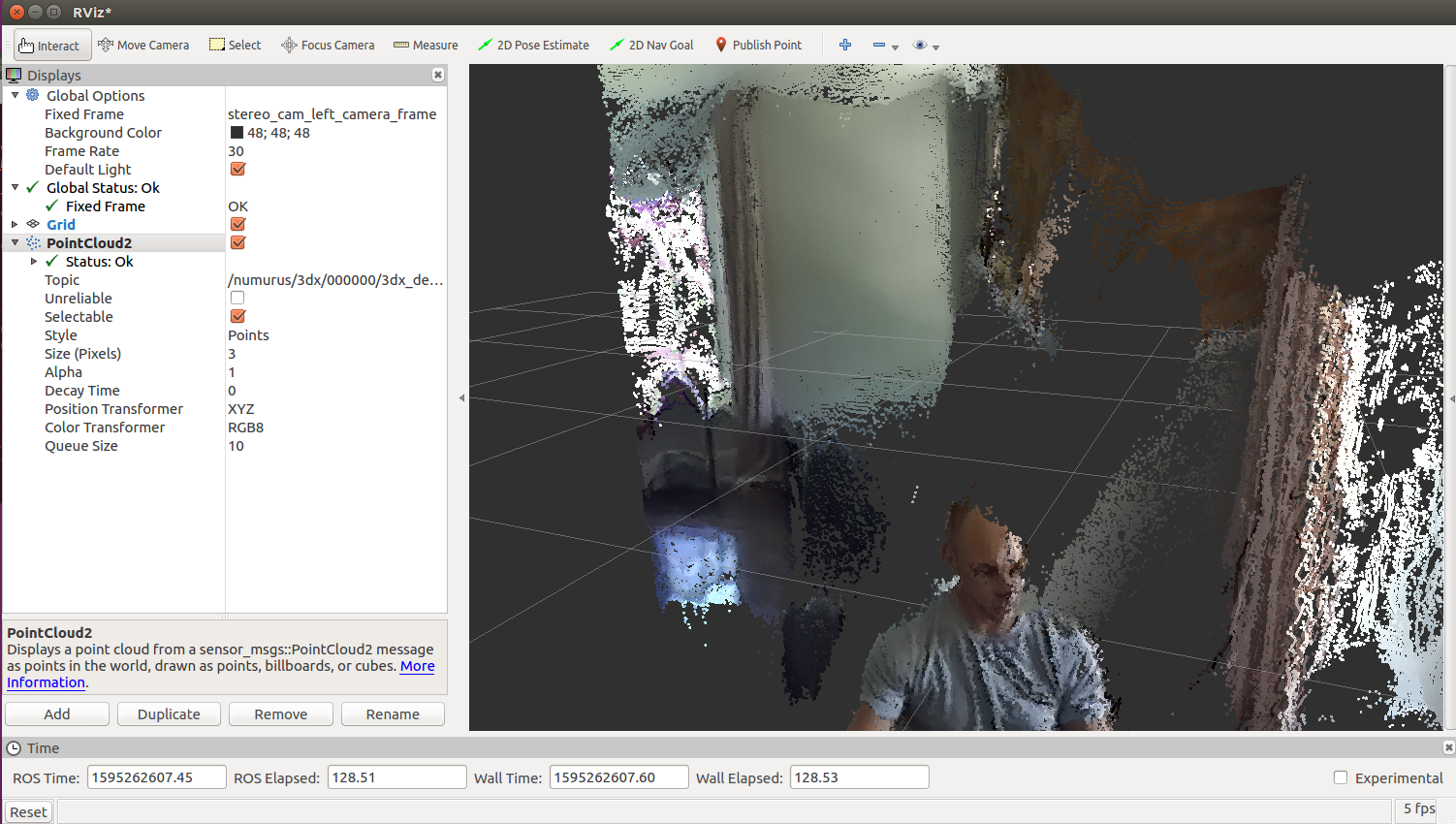Open the view options eye dropdown
The width and height of the screenshot is (1456, 824).
pyautogui.click(x=926, y=46)
